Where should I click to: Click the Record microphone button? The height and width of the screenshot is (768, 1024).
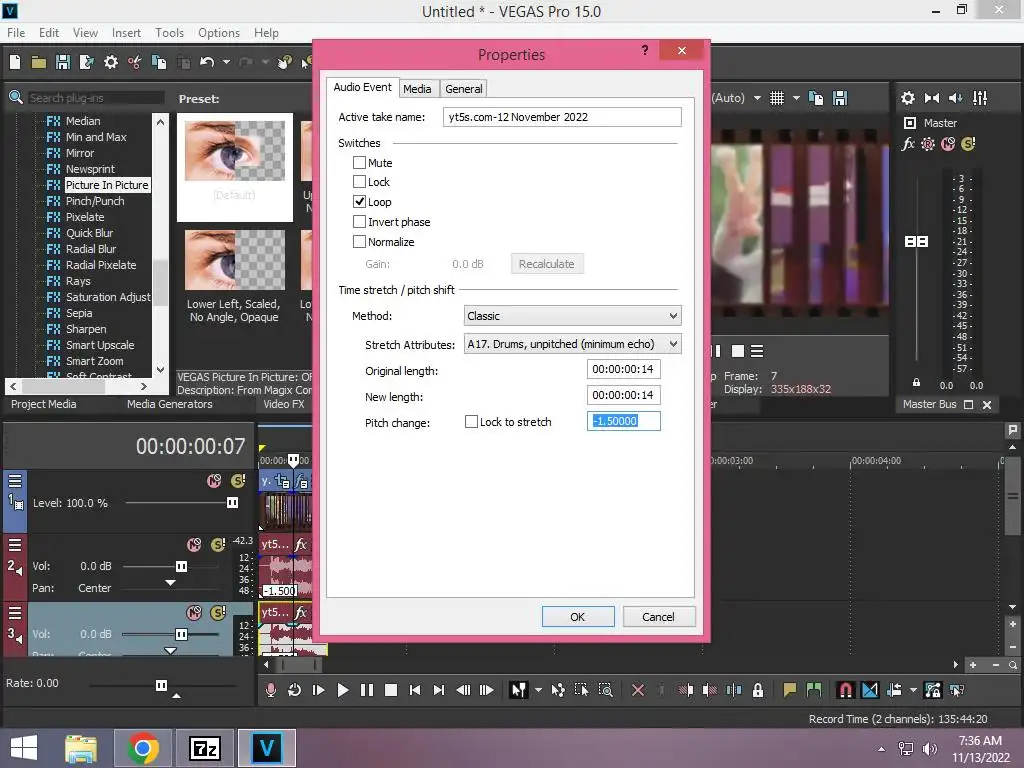pyautogui.click(x=270, y=690)
